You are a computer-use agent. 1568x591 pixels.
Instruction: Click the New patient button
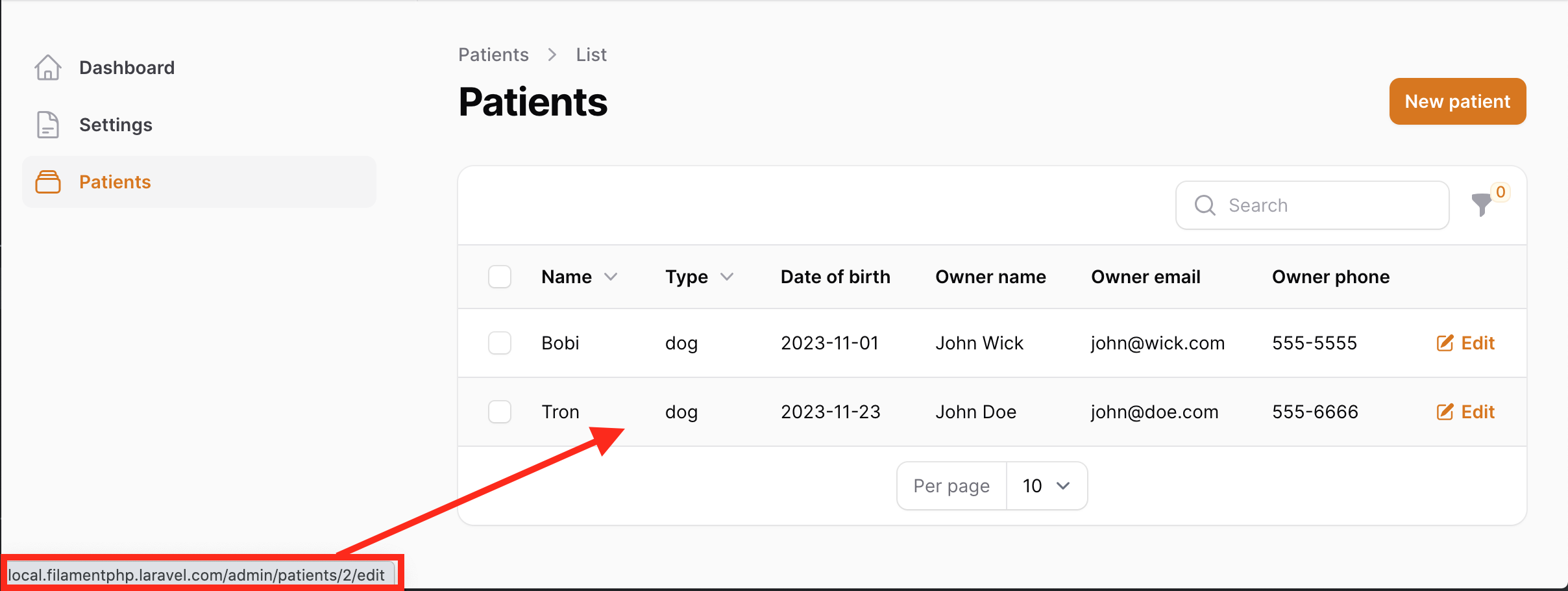click(1458, 101)
